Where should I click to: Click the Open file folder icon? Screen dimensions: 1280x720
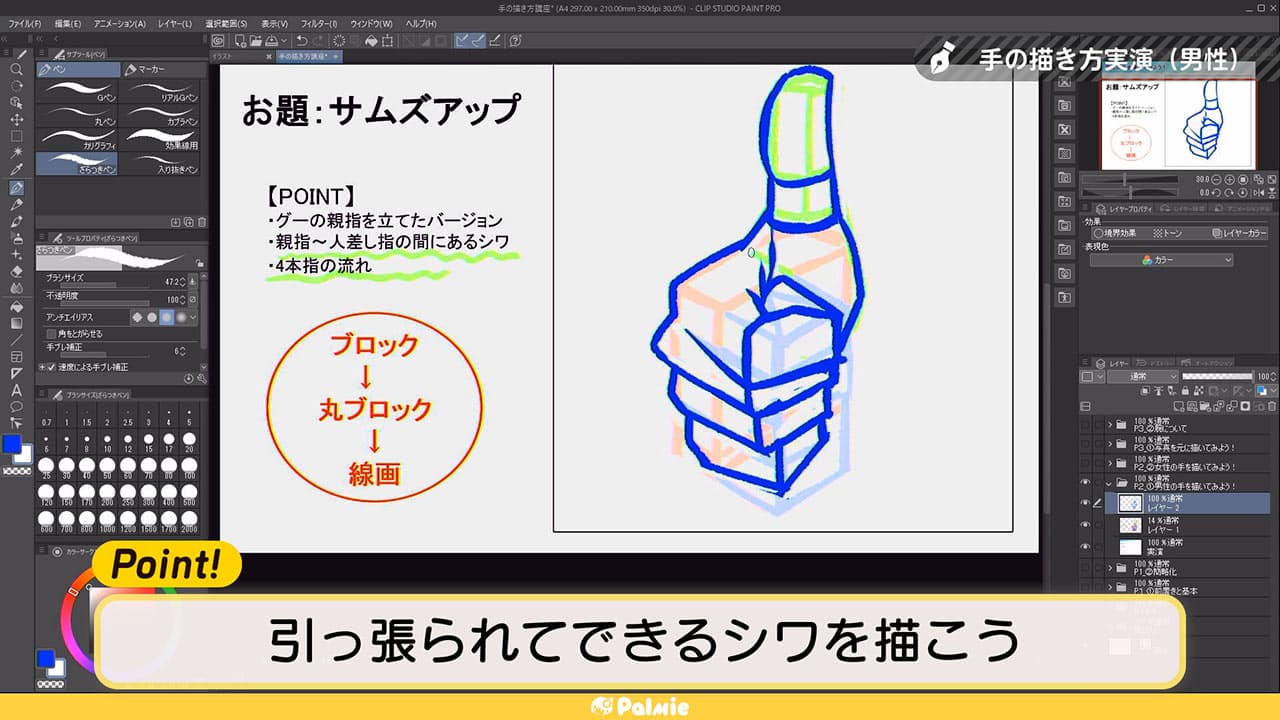coord(255,41)
